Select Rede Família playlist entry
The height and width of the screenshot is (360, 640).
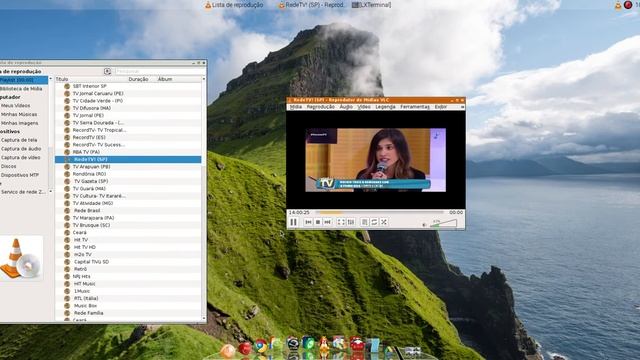point(128,313)
